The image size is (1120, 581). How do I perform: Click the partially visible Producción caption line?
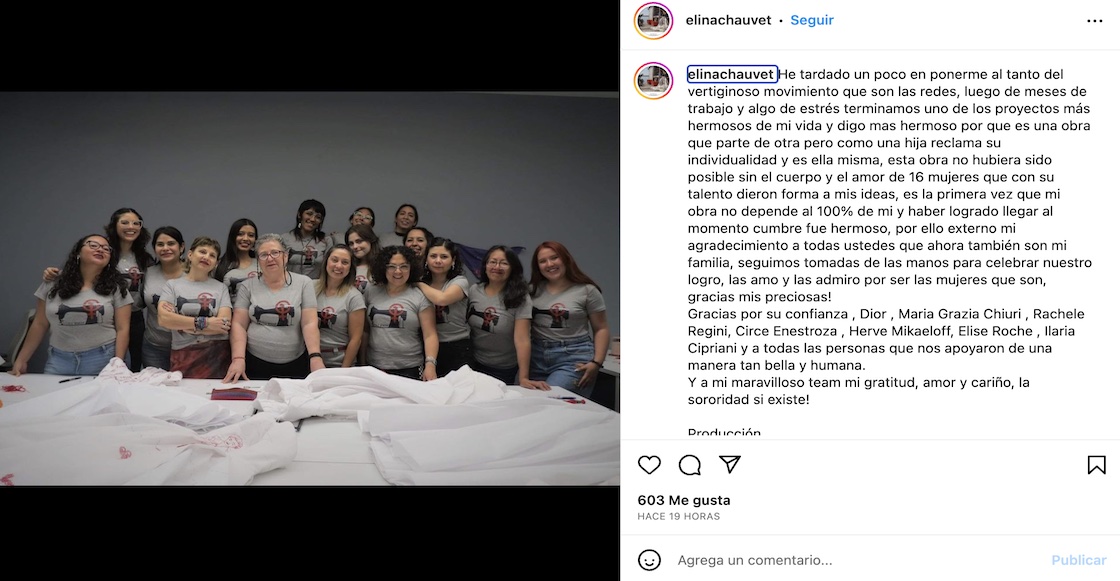point(724,432)
